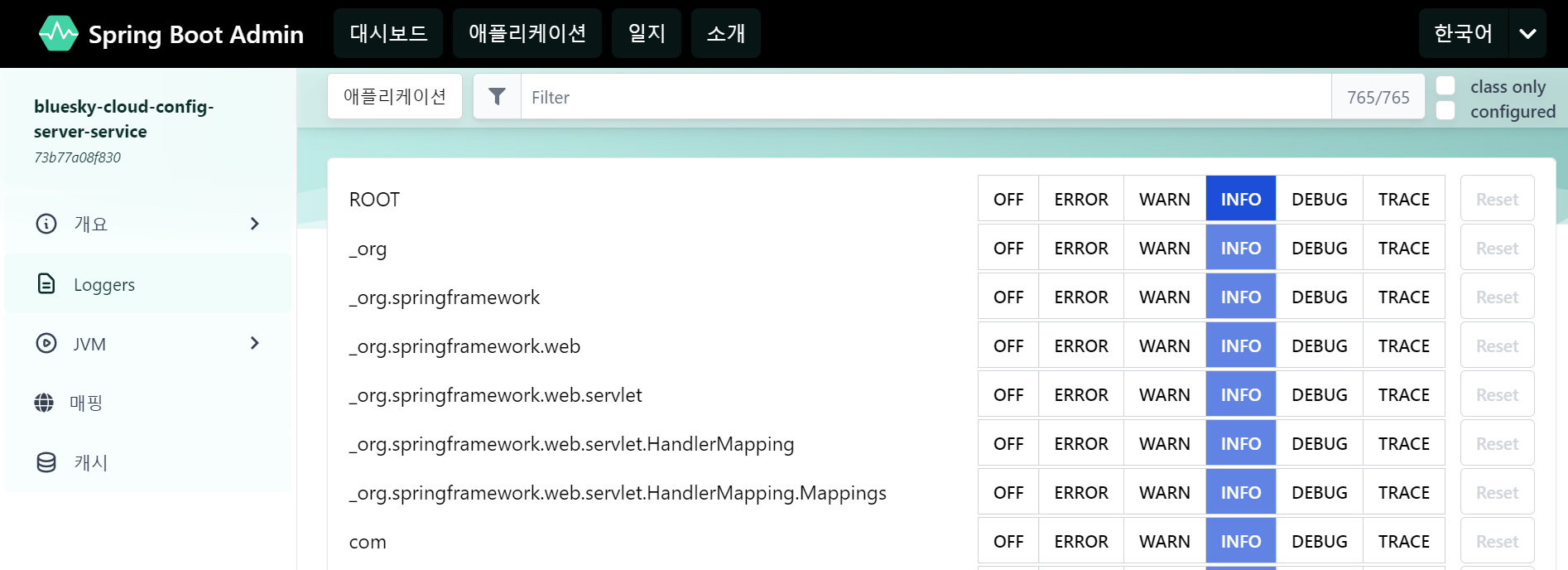Set com logger to ERROR
Image resolution: width=1568 pixels, height=570 pixels.
pos(1081,541)
